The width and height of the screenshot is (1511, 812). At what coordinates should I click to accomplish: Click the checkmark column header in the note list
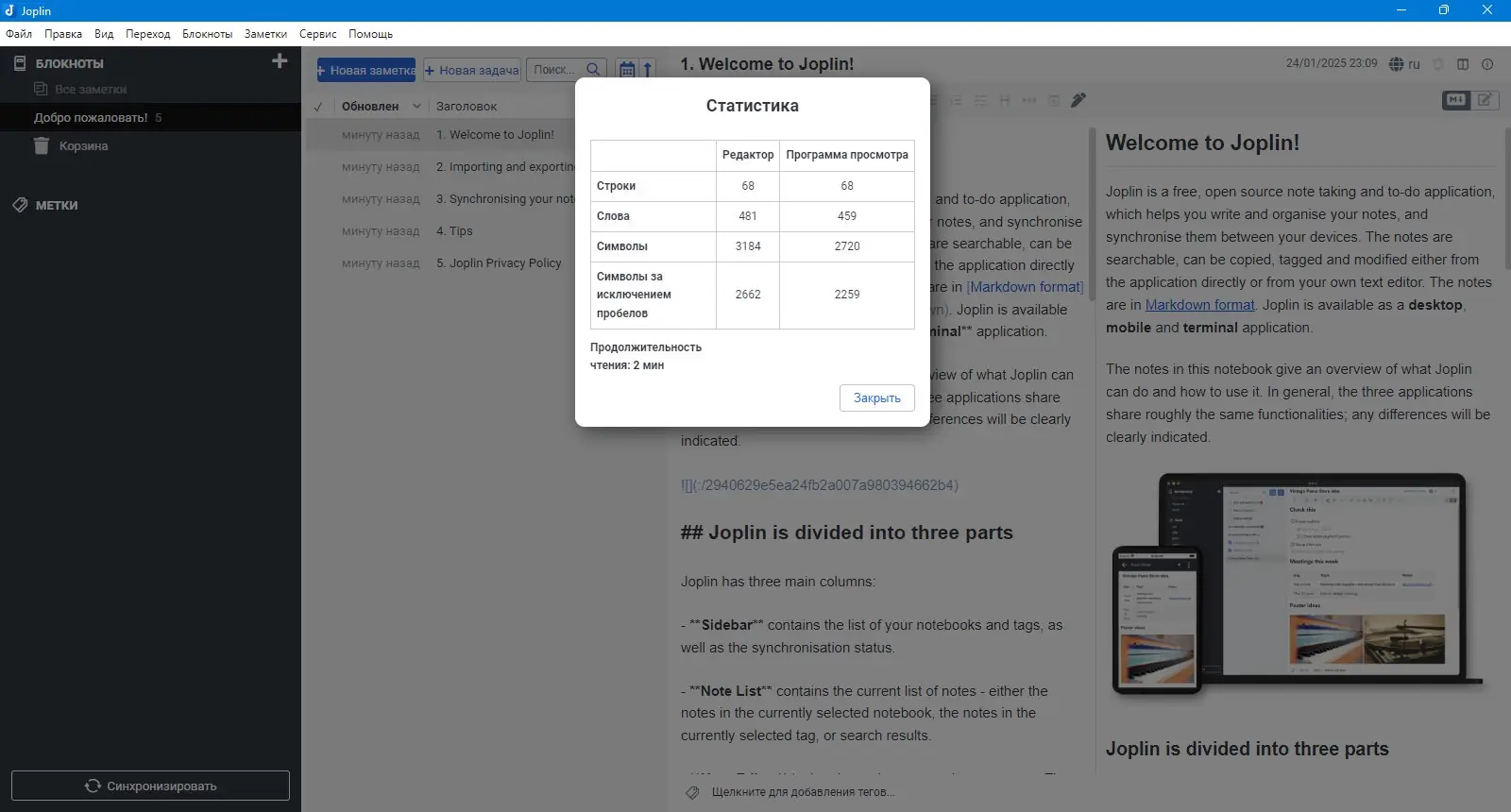(x=318, y=107)
